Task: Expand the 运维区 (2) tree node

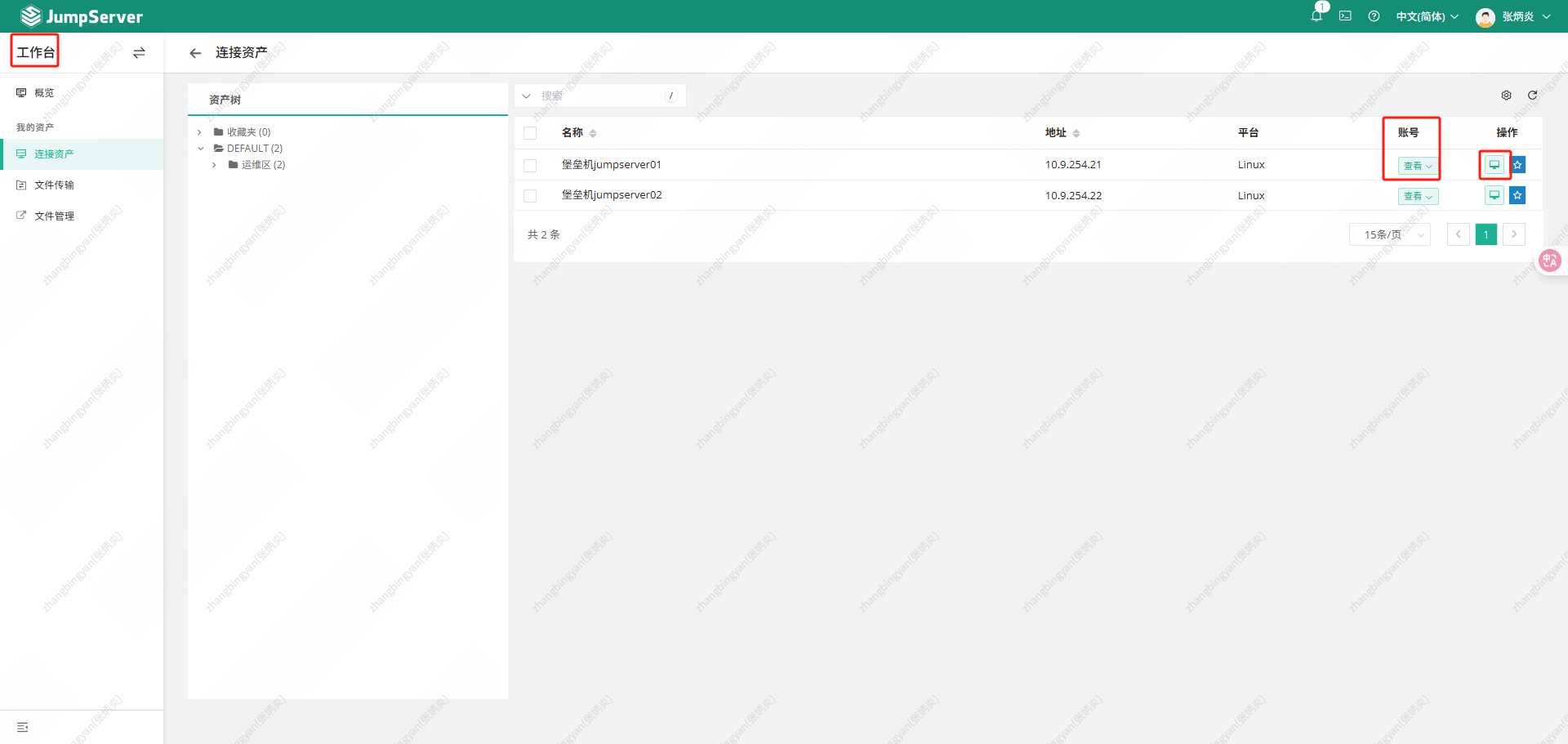Action: pos(214,165)
